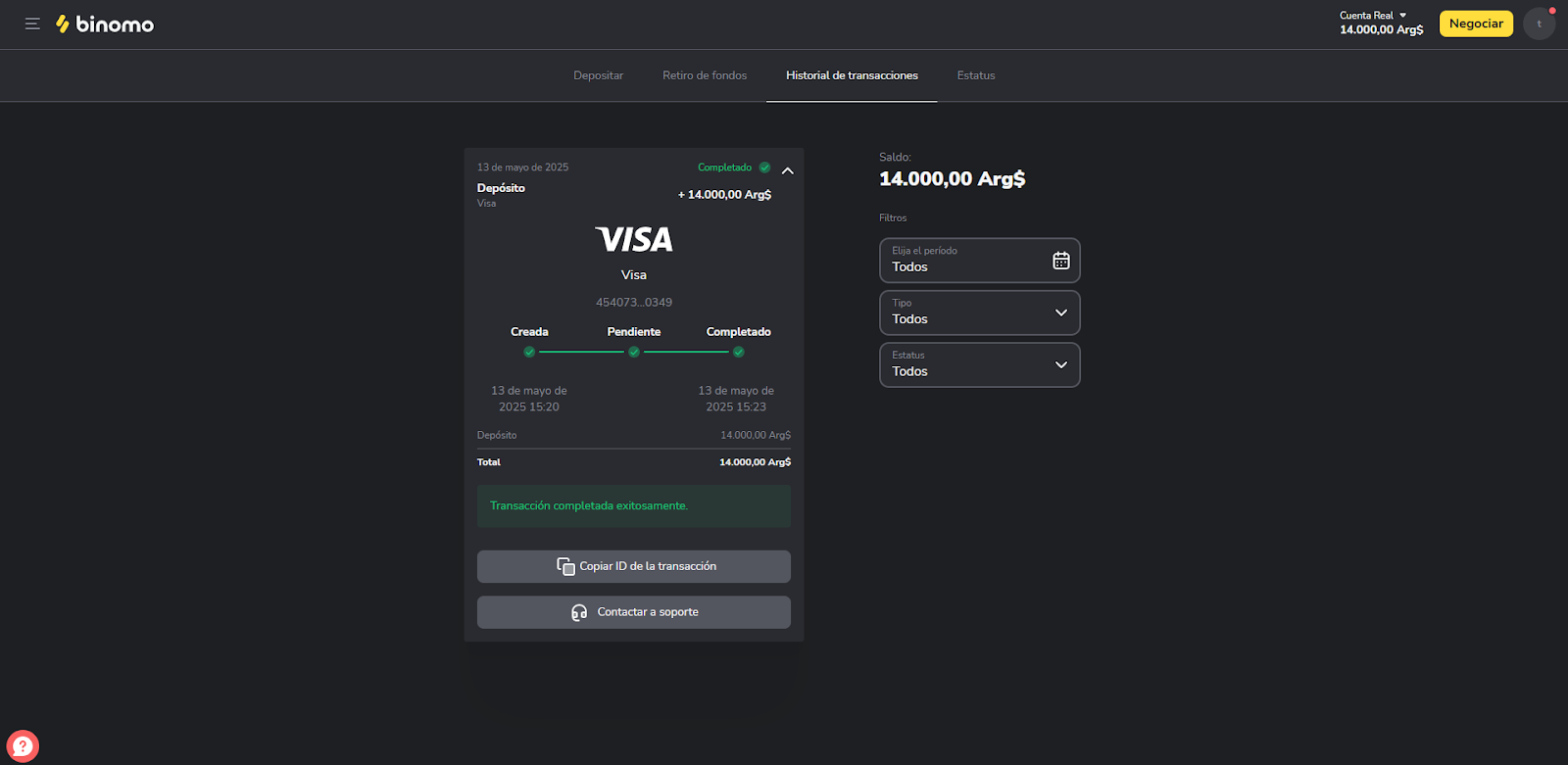Image resolution: width=1568 pixels, height=765 pixels.
Task: Click the headset support icon
Action: coord(579,612)
